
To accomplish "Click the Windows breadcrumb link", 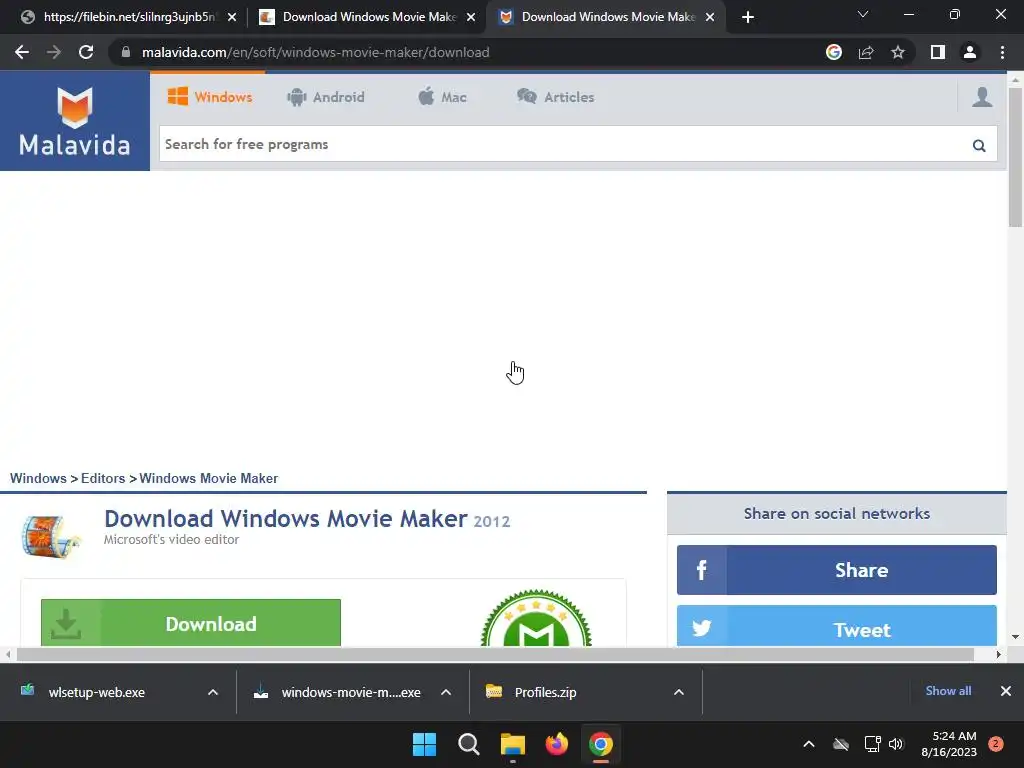I will 38,478.
